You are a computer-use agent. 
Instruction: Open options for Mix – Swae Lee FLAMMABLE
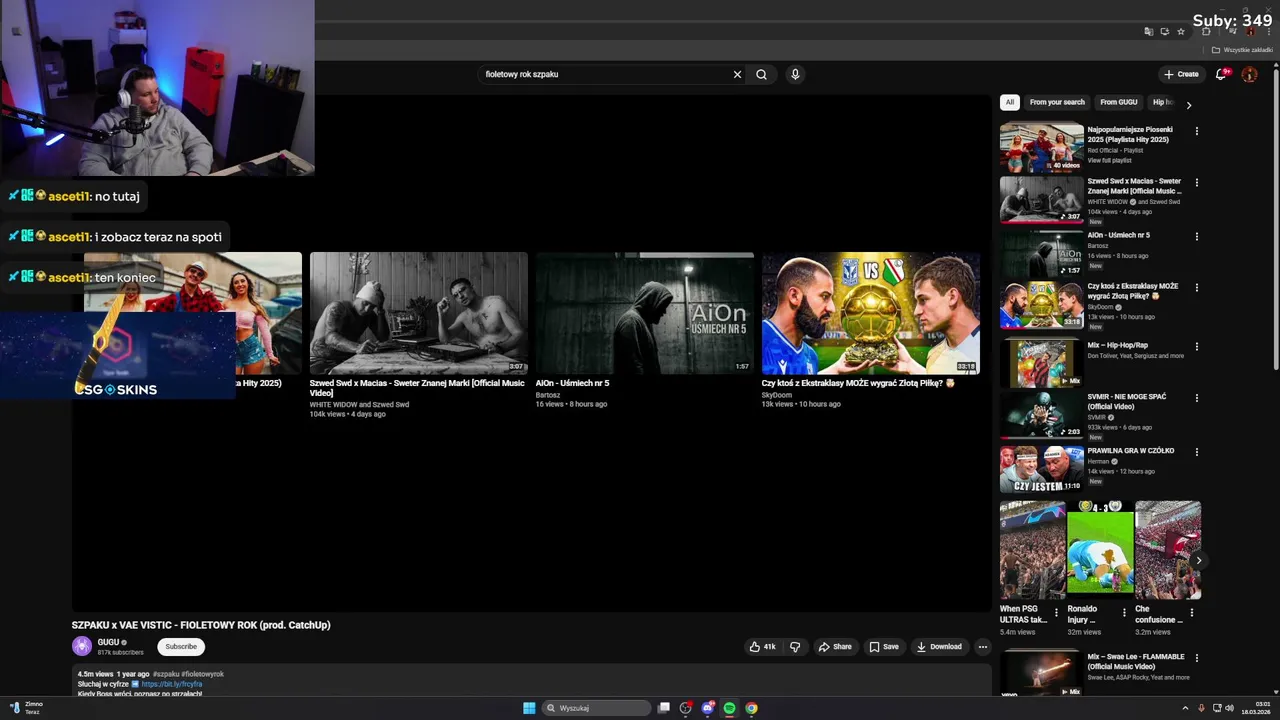1196,658
